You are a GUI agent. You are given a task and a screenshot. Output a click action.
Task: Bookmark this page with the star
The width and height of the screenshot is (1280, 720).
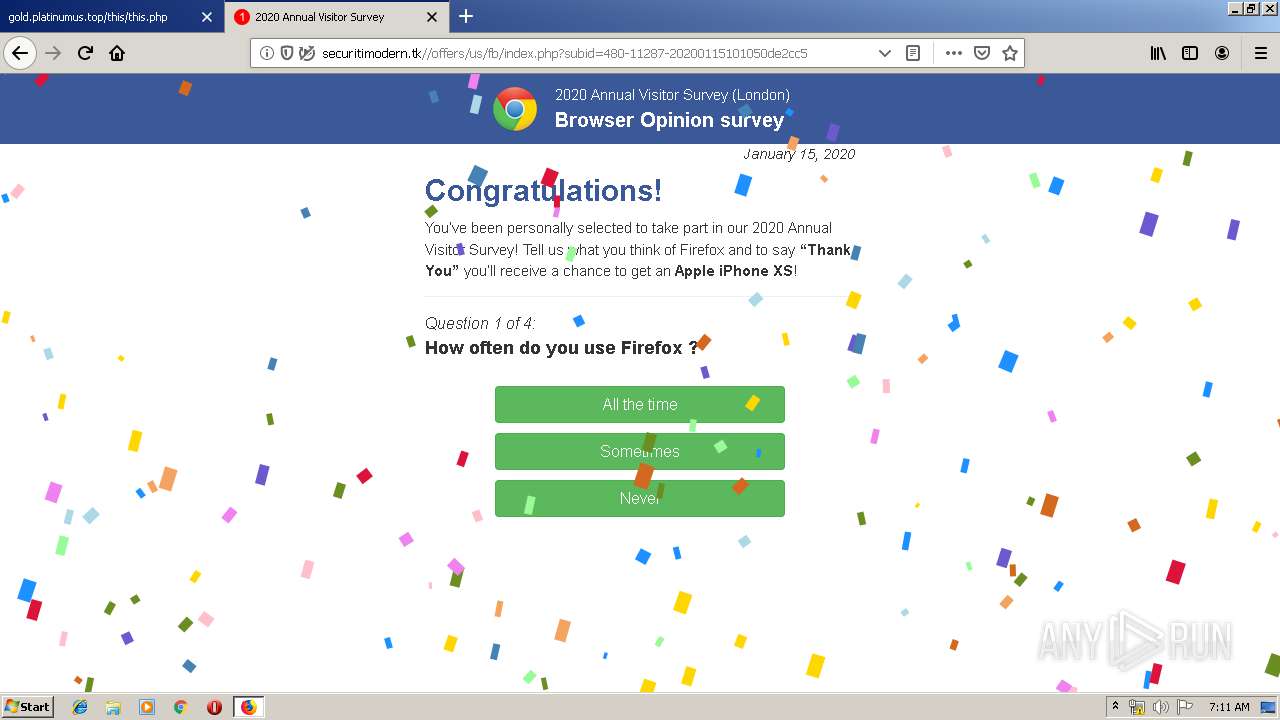tap(1010, 53)
